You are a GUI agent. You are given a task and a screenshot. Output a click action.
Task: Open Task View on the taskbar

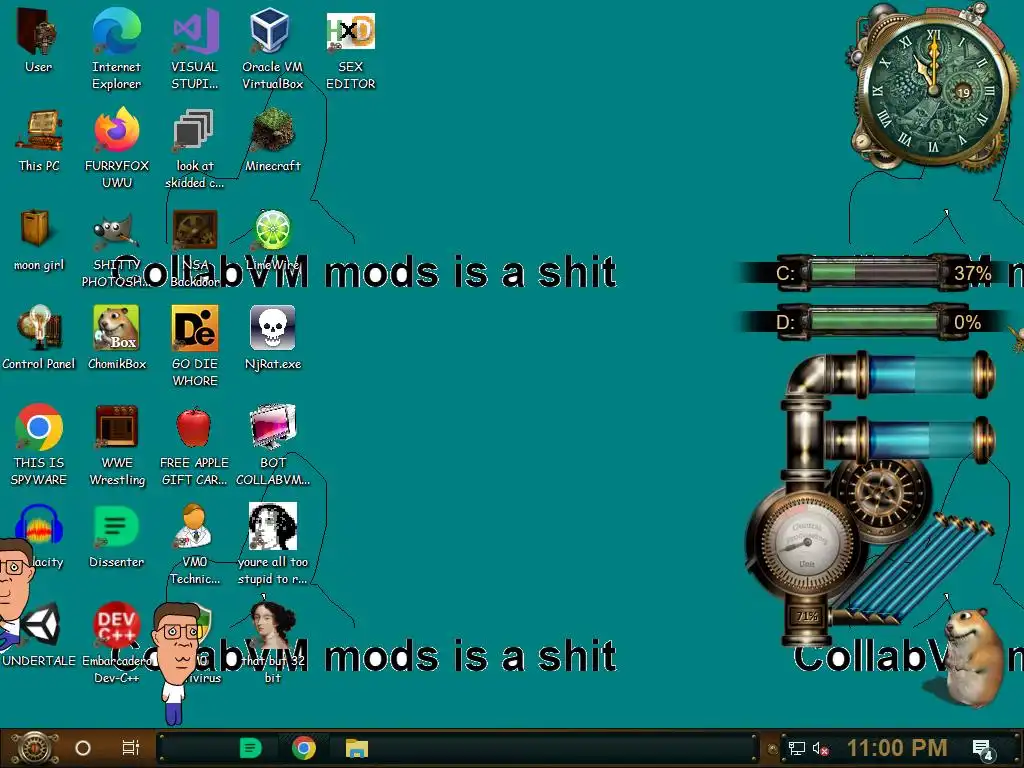coord(131,748)
